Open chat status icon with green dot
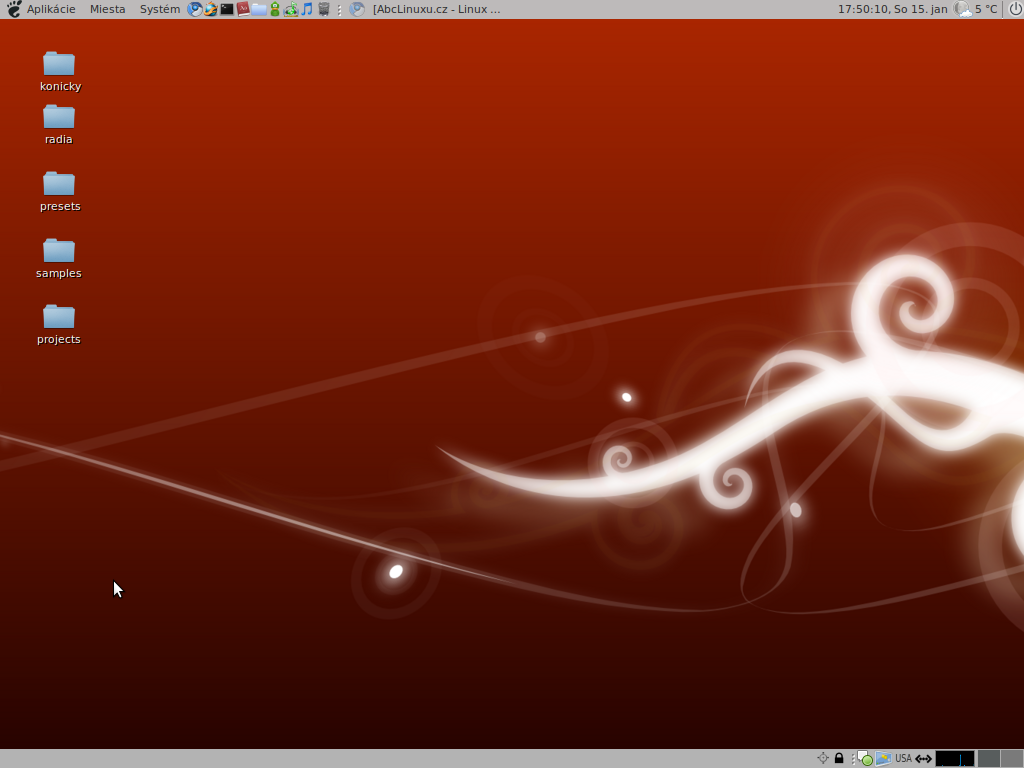 pyautogui.click(x=865, y=758)
